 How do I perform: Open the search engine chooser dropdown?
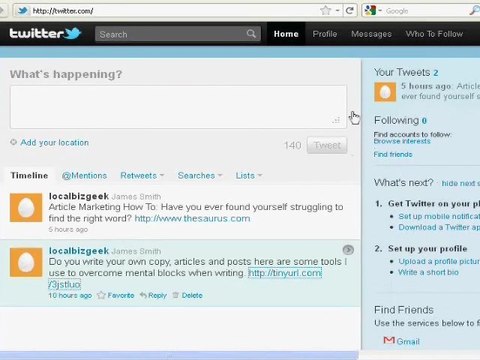pyautogui.click(x=380, y=11)
